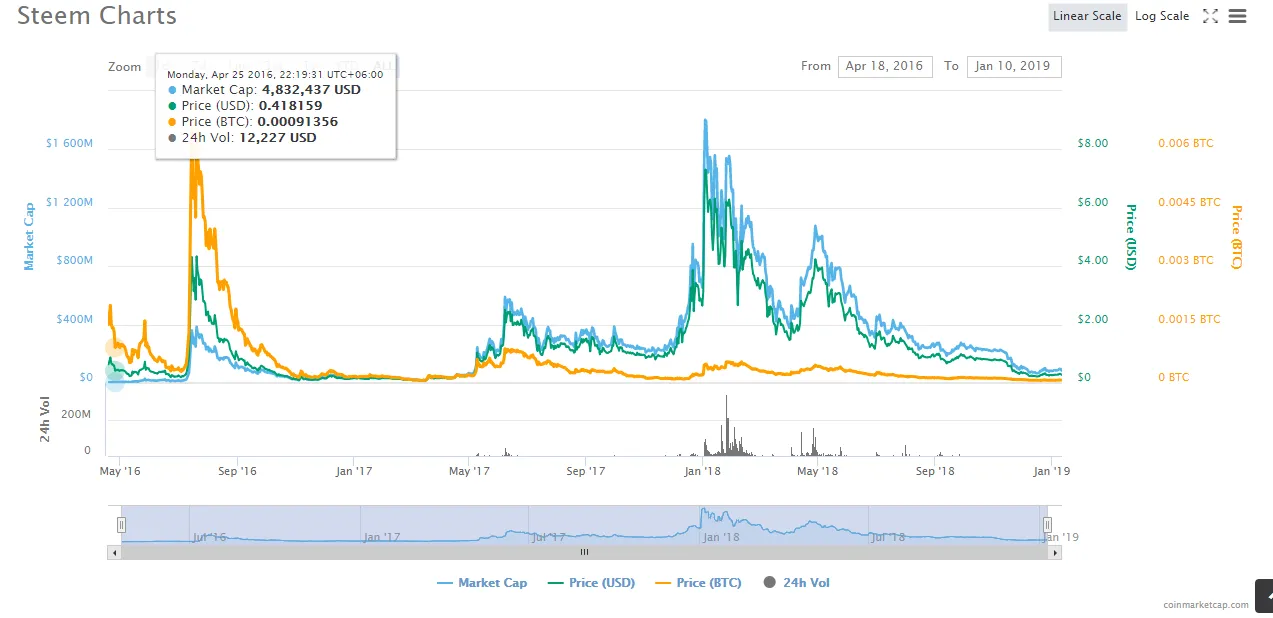Click the dark tab at bottom-right page edge
The height and width of the screenshot is (618, 1273).
(x=1264, y=594)
